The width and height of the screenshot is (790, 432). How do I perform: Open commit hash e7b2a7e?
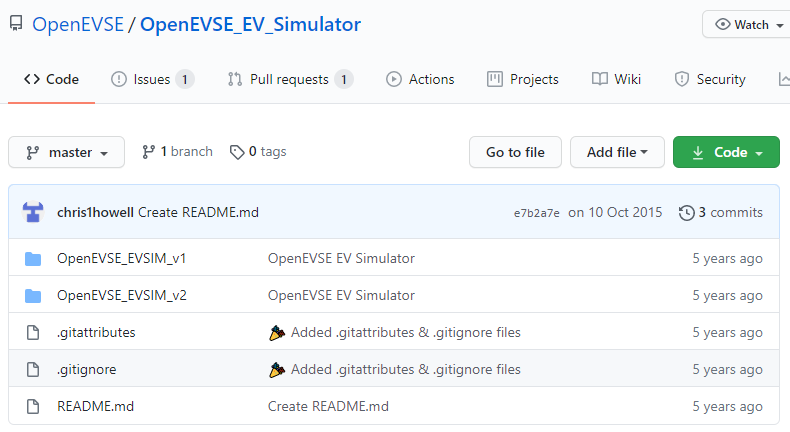[x=537, y=213]
